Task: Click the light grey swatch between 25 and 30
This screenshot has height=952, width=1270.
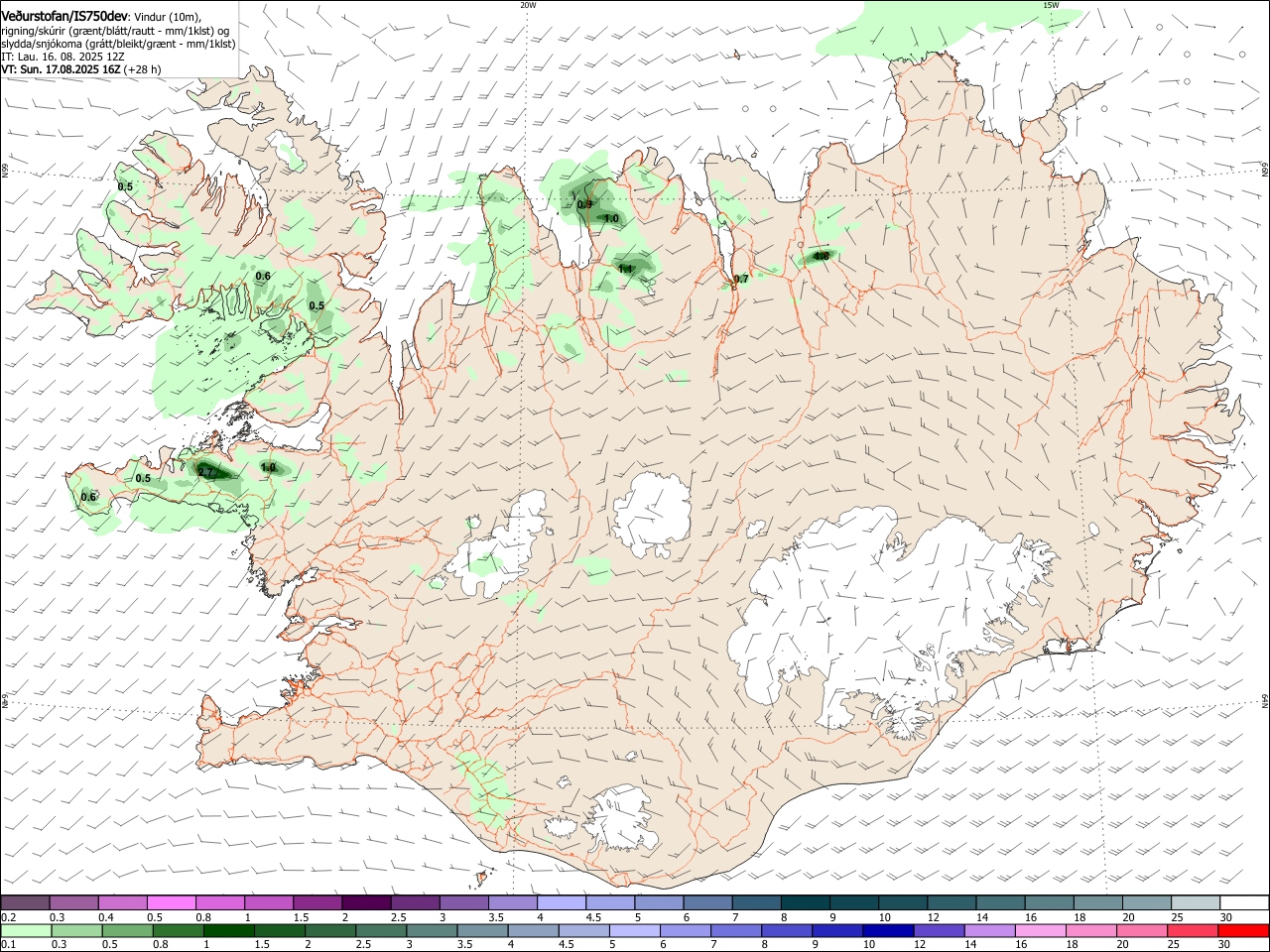Action: [x=1196, y=903]
